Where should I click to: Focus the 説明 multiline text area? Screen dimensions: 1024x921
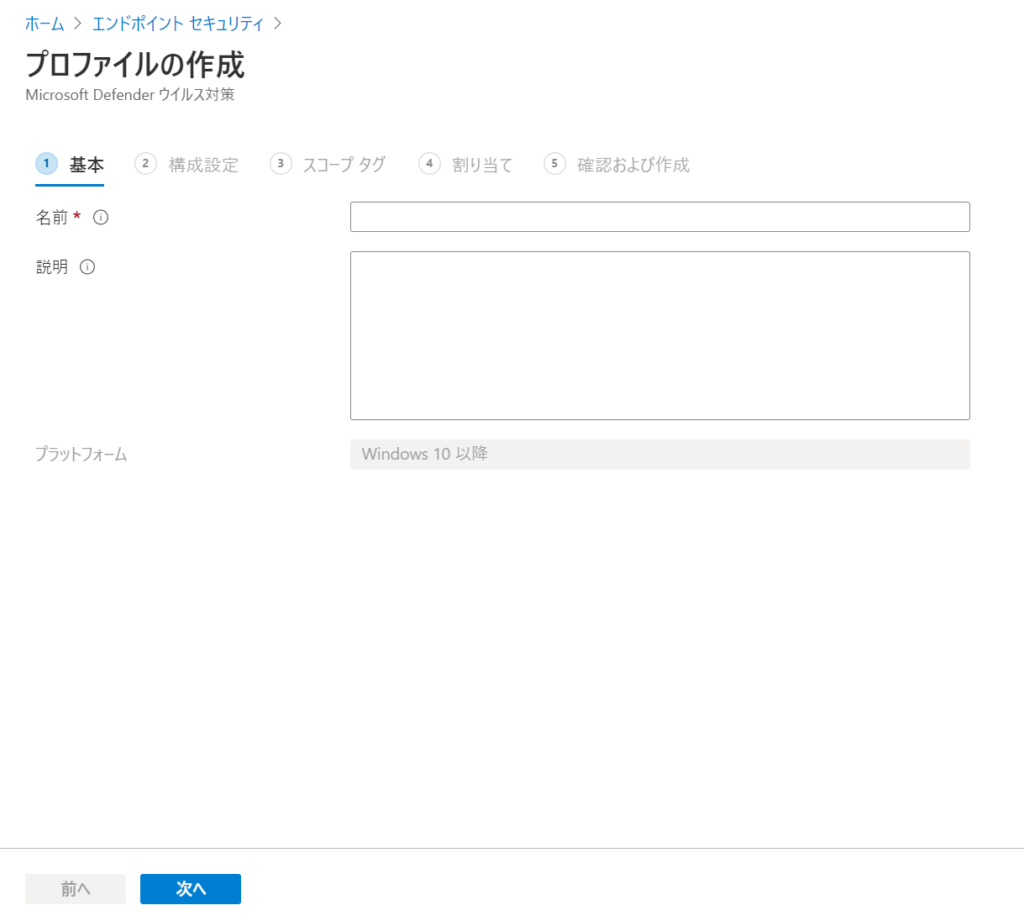660,336
